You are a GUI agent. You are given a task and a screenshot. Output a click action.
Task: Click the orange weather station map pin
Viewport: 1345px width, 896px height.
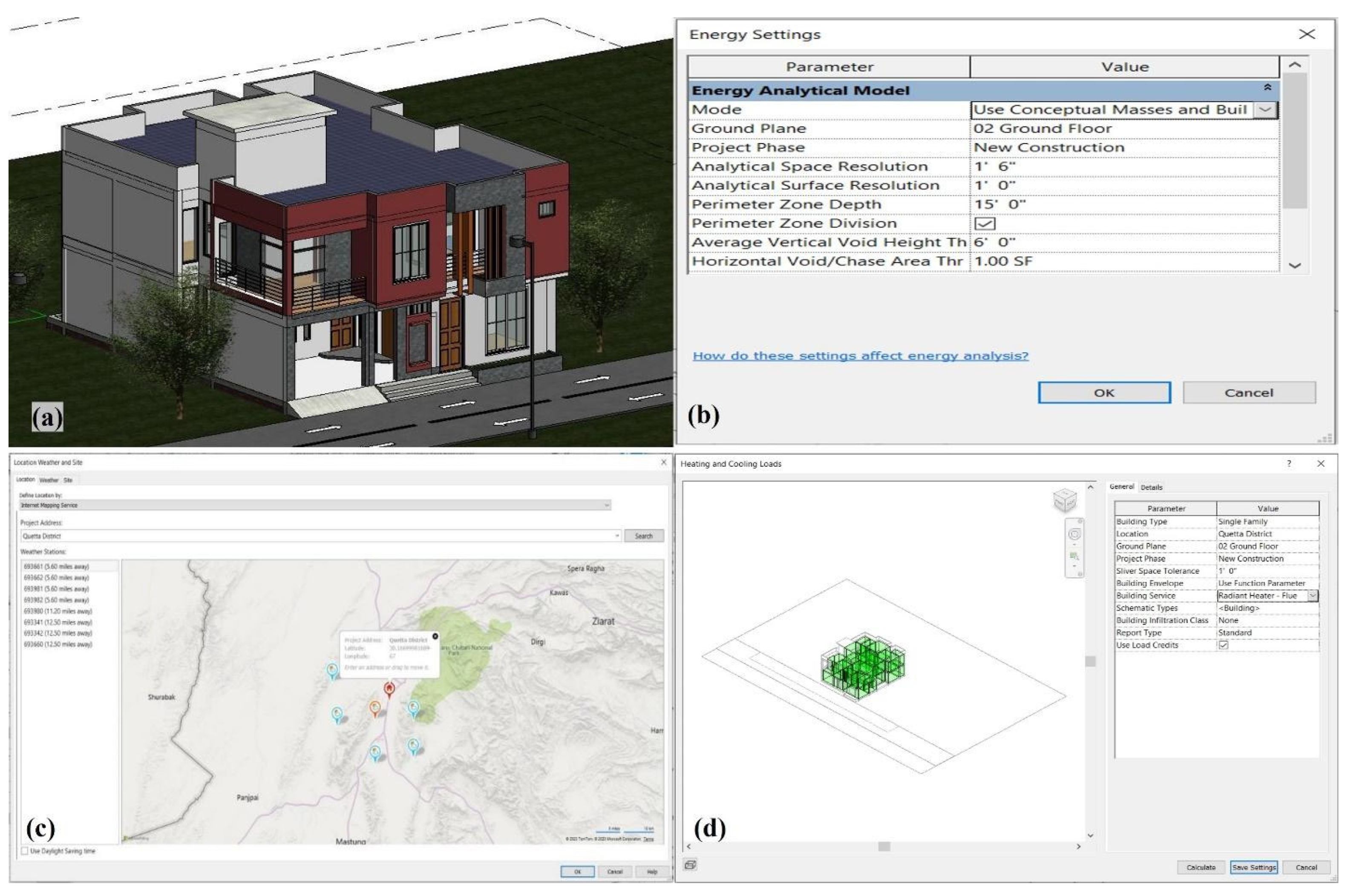375,708
